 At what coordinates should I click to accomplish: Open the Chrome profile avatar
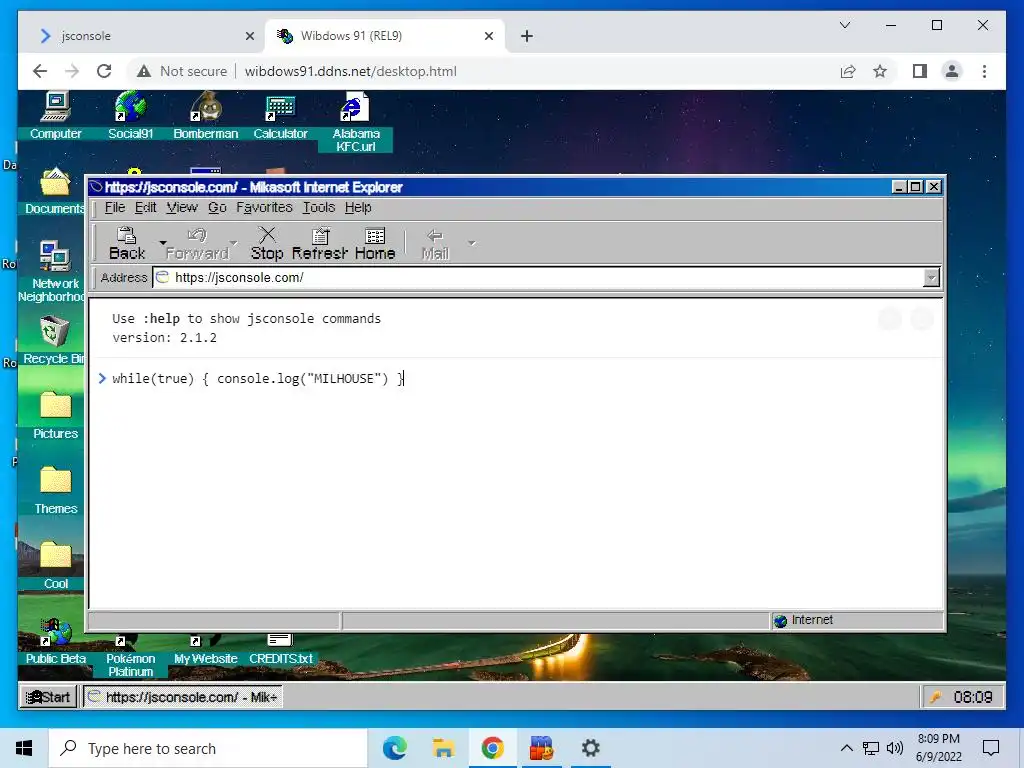click(x=952, y=71)
